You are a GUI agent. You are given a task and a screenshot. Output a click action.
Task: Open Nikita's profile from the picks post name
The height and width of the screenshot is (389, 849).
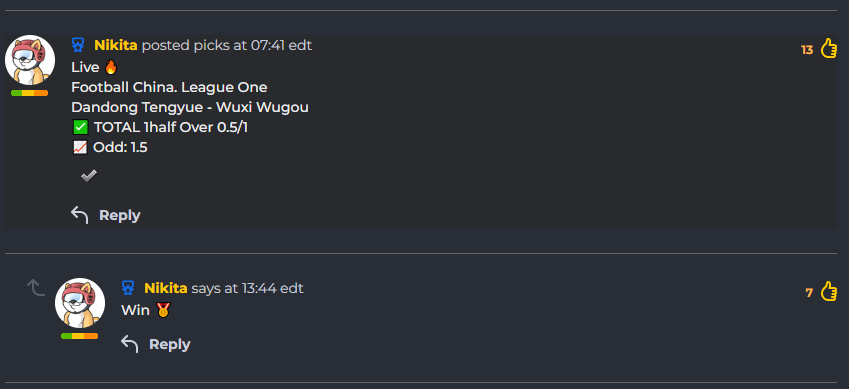(116, 45)
